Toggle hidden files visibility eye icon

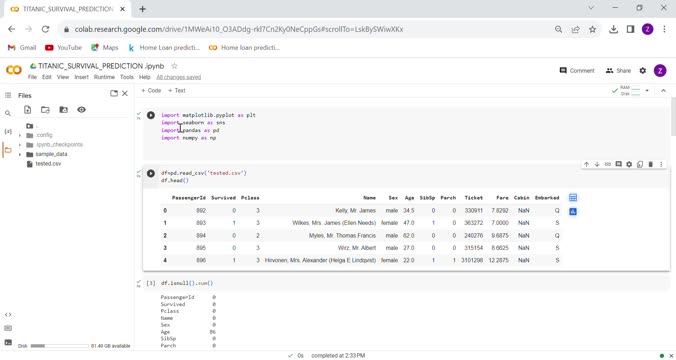tap(81, 110)
